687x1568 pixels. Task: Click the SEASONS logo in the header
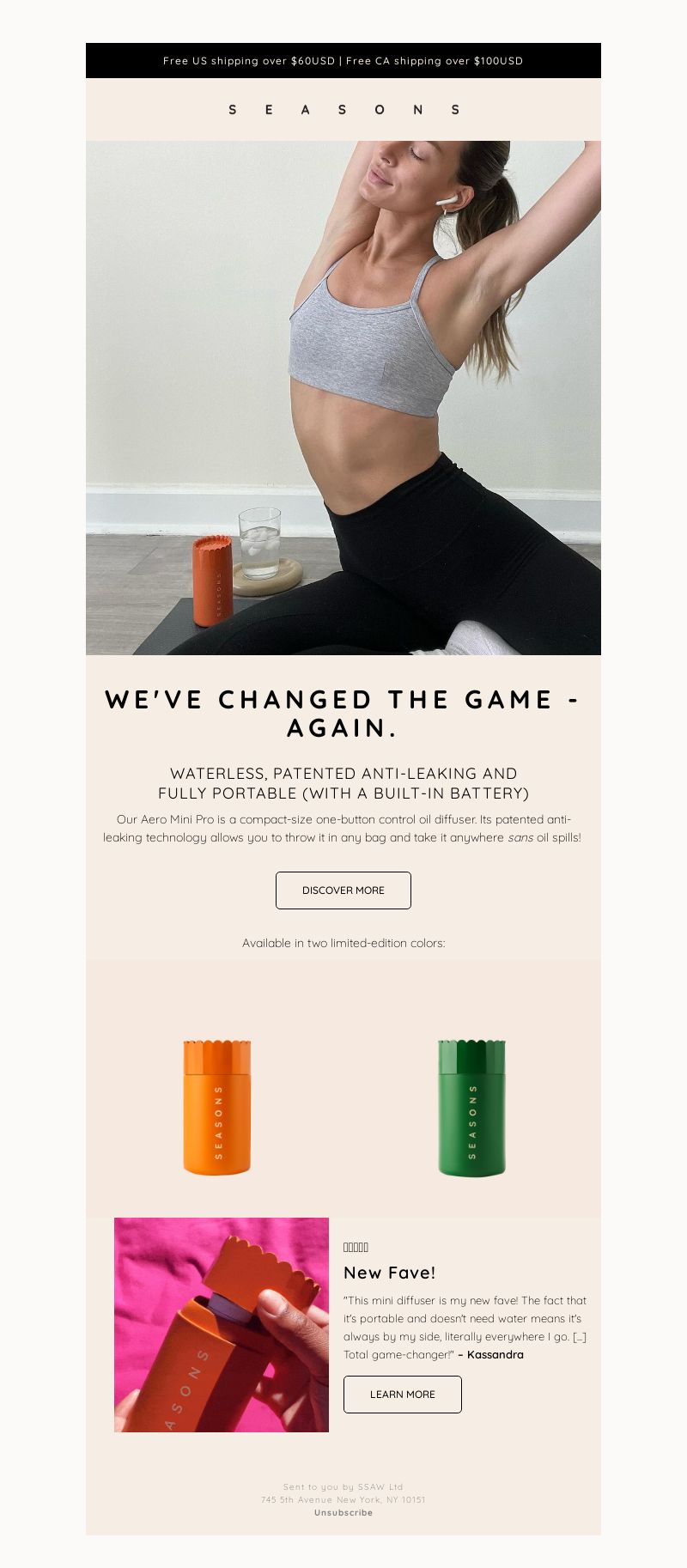click(343, 110)
